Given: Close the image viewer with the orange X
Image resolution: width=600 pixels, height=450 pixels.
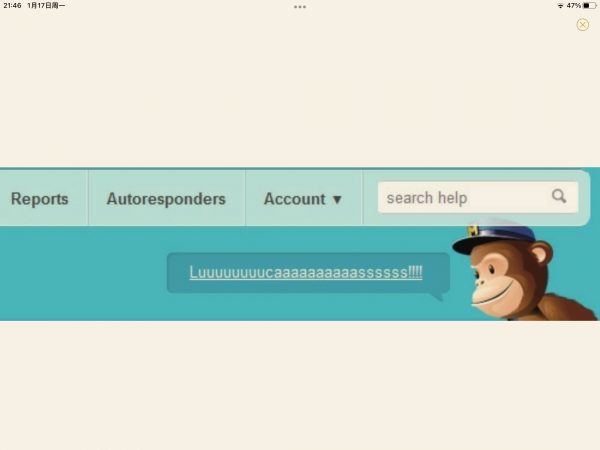Looking at the screenshot, I should 582,25.
